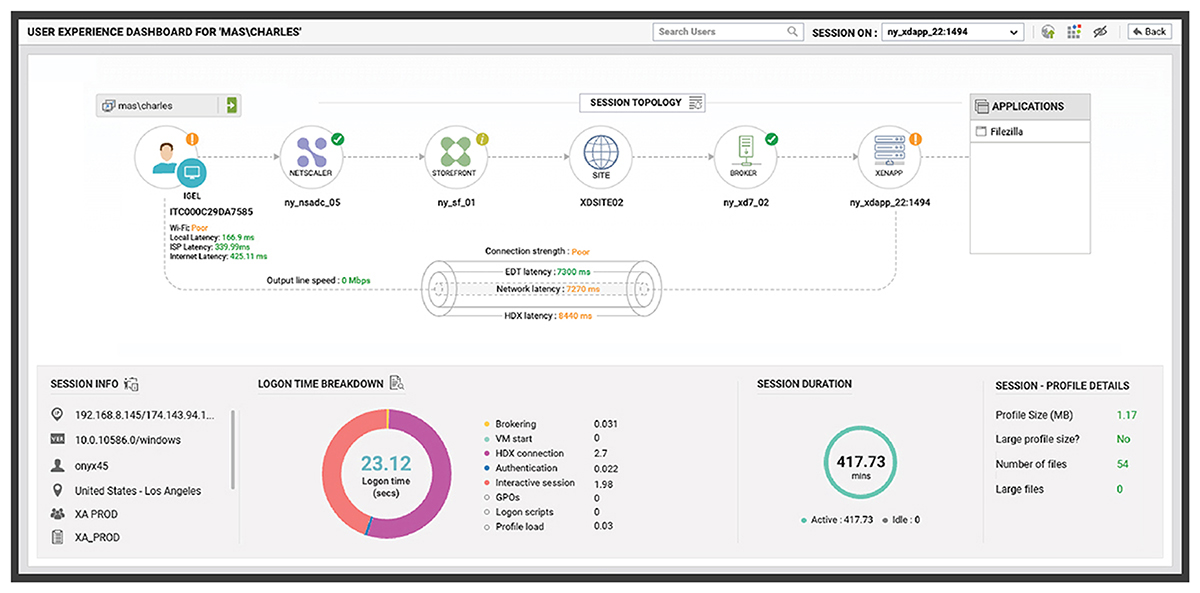The height and width of the screenshot is (593, 1200).
Task: Click the colored grid icon in header
Action: click(x=1074, y=32)
